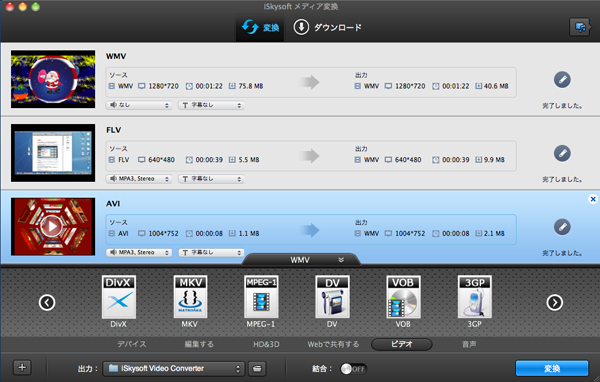This screenshot has height=382, width=600.
Task: Select the 3GP mobile format icon
Action: coord(474,297)
